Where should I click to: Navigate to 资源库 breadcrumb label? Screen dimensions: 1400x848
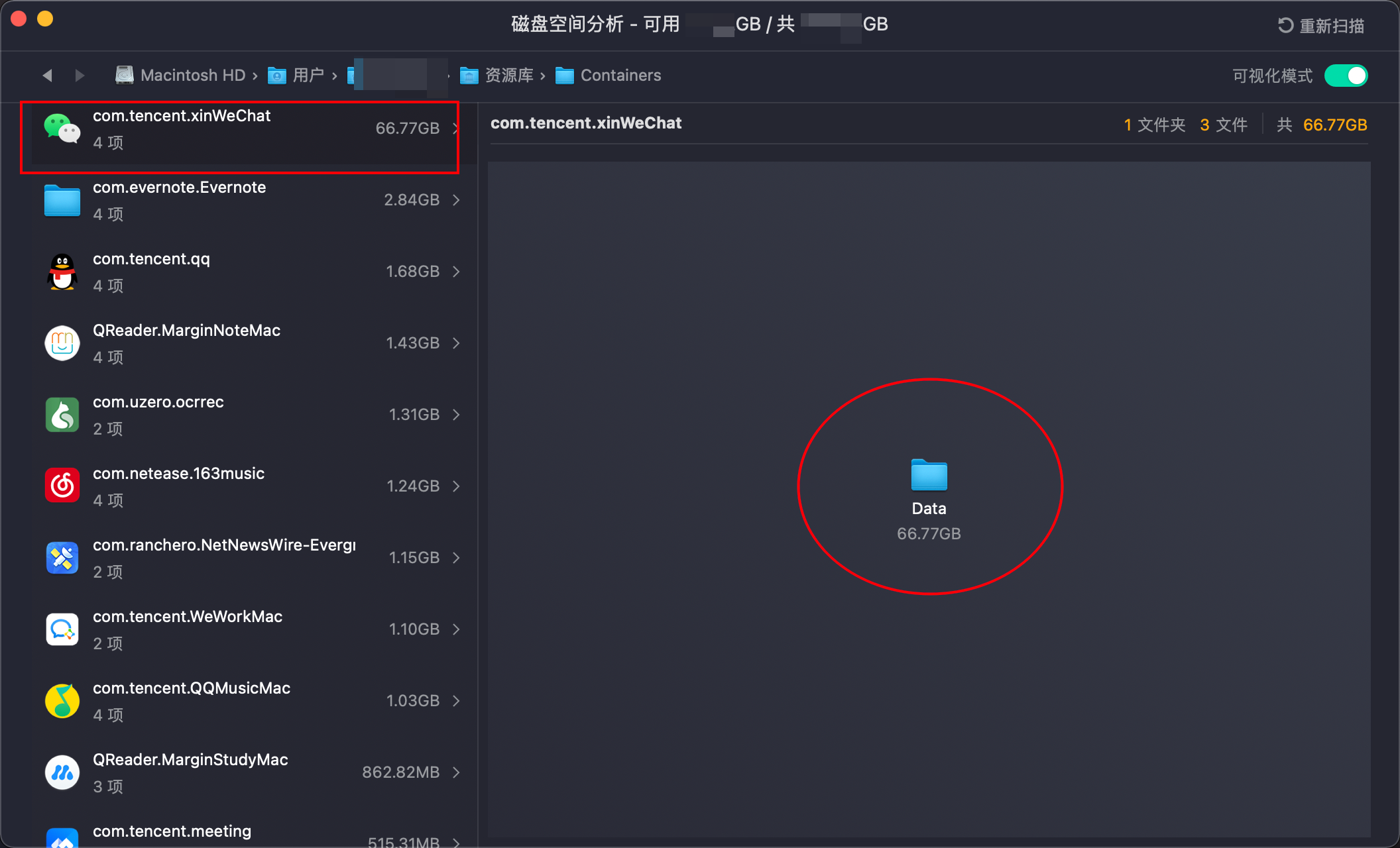point(509,76)
